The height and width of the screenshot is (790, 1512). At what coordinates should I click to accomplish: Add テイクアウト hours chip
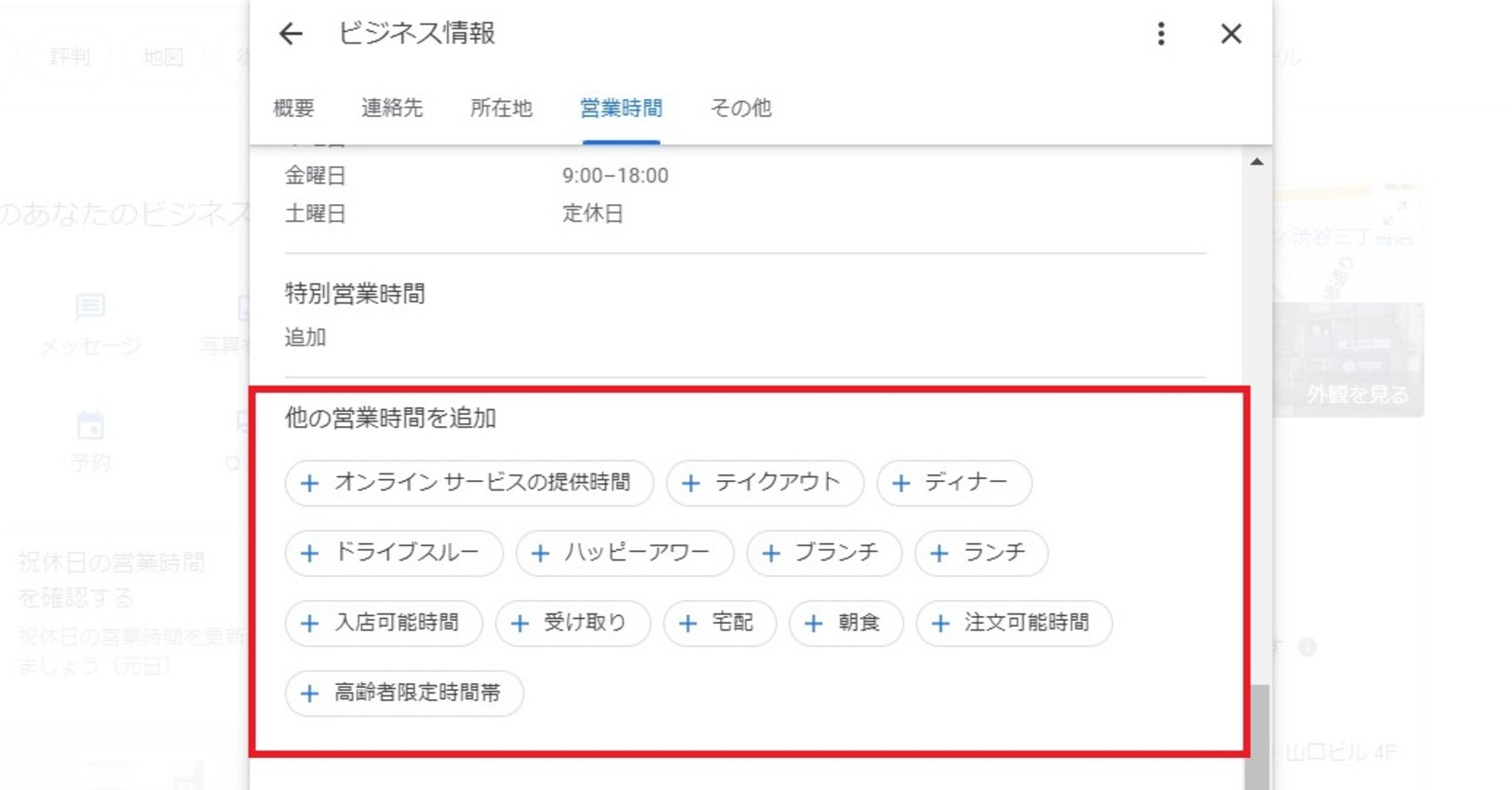coord(765,483)
